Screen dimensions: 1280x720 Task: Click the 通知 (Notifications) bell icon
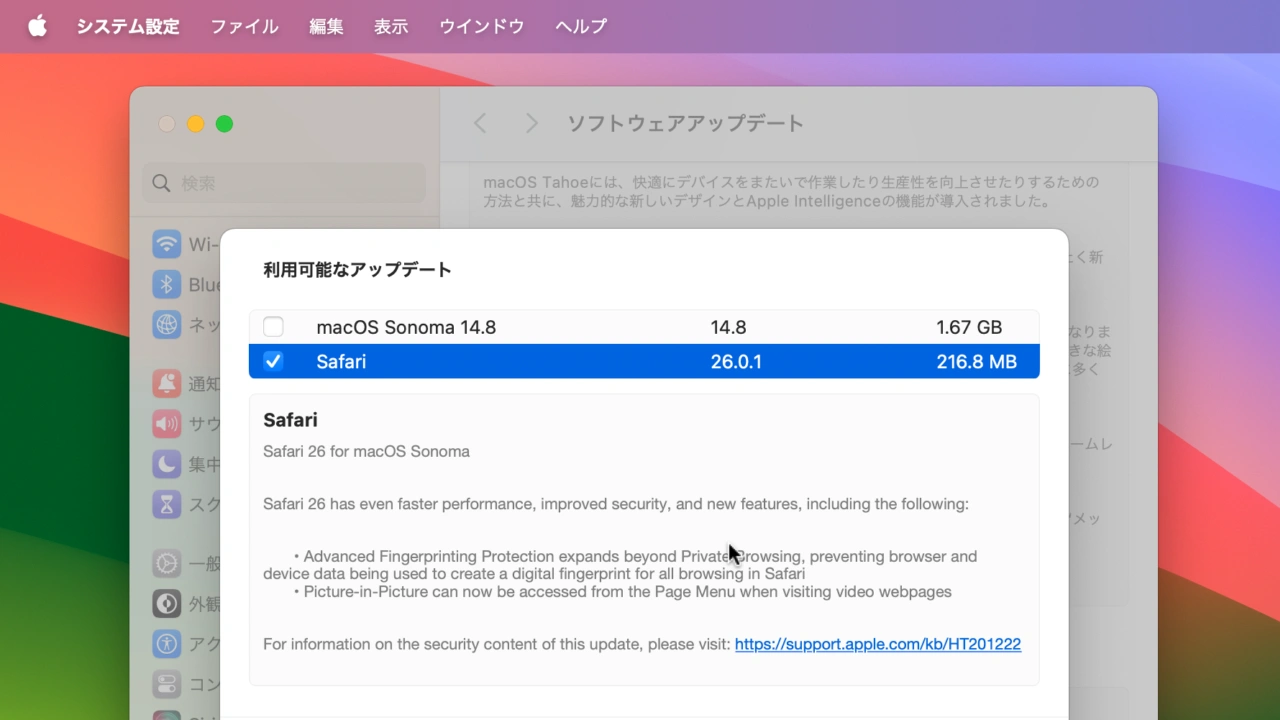point(167,384)
